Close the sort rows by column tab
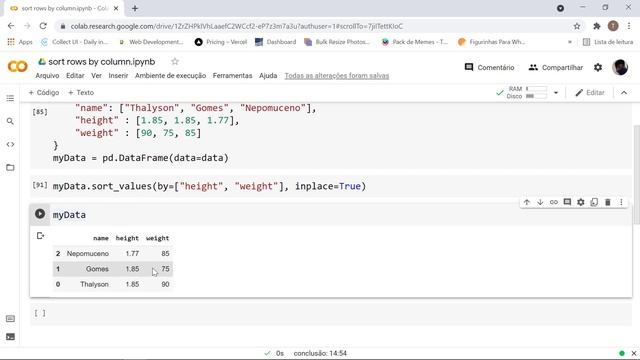The height and width of the screenshot is (360, 640). click(116, 8)
